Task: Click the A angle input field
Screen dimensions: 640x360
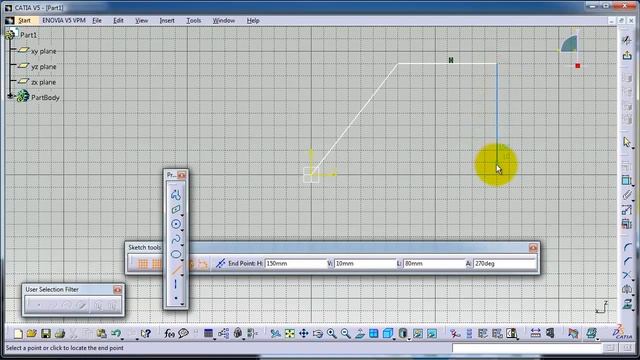Action: click(x=504, y=264)
